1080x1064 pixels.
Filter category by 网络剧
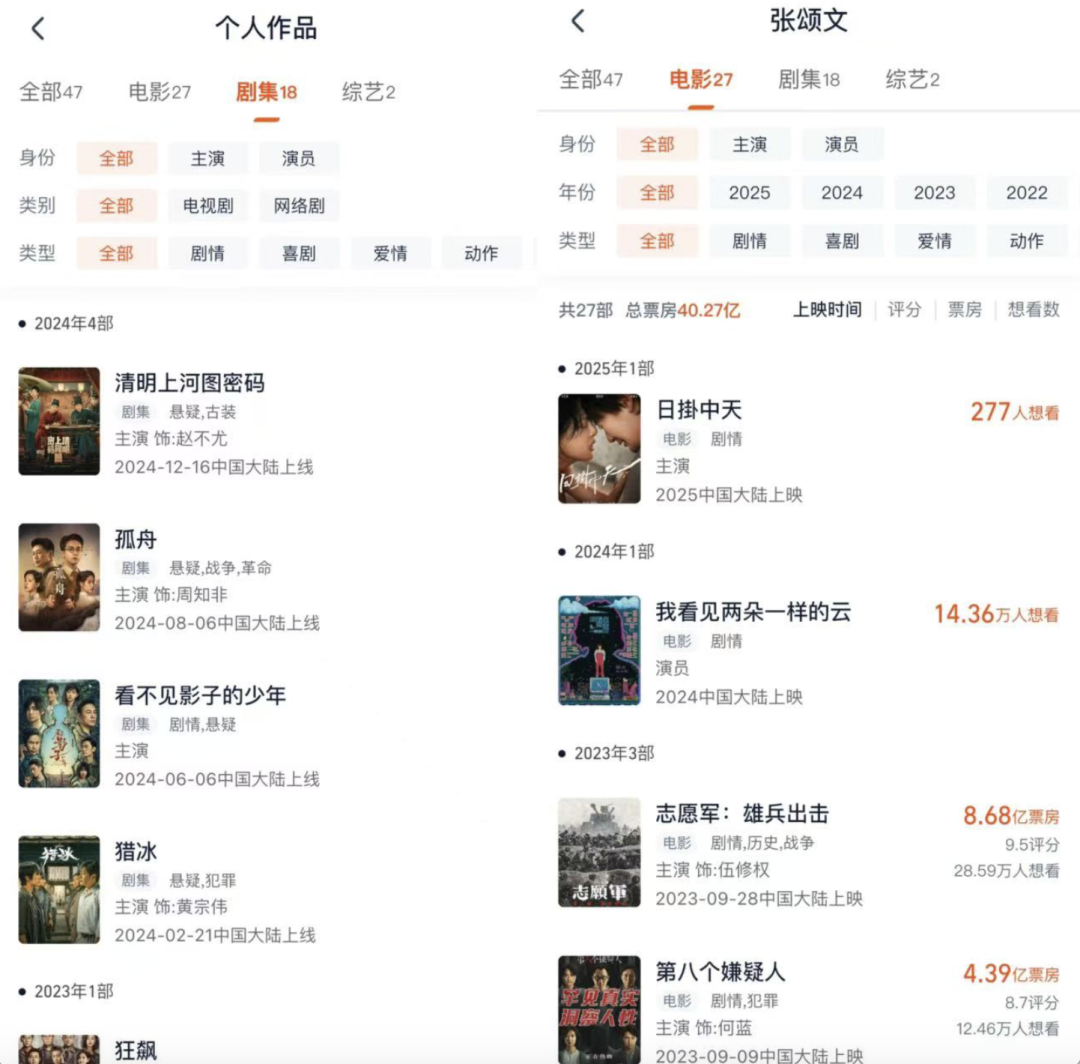[x=299, y=205]
